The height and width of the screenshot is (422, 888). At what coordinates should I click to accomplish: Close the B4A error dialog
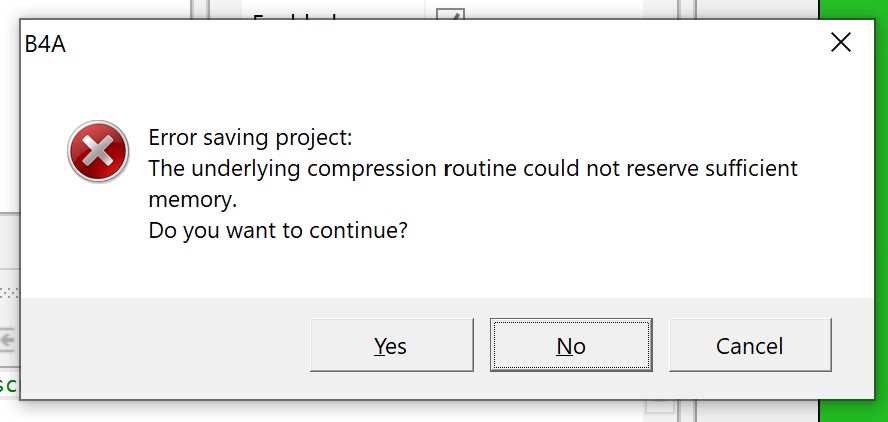pos(841,42)
